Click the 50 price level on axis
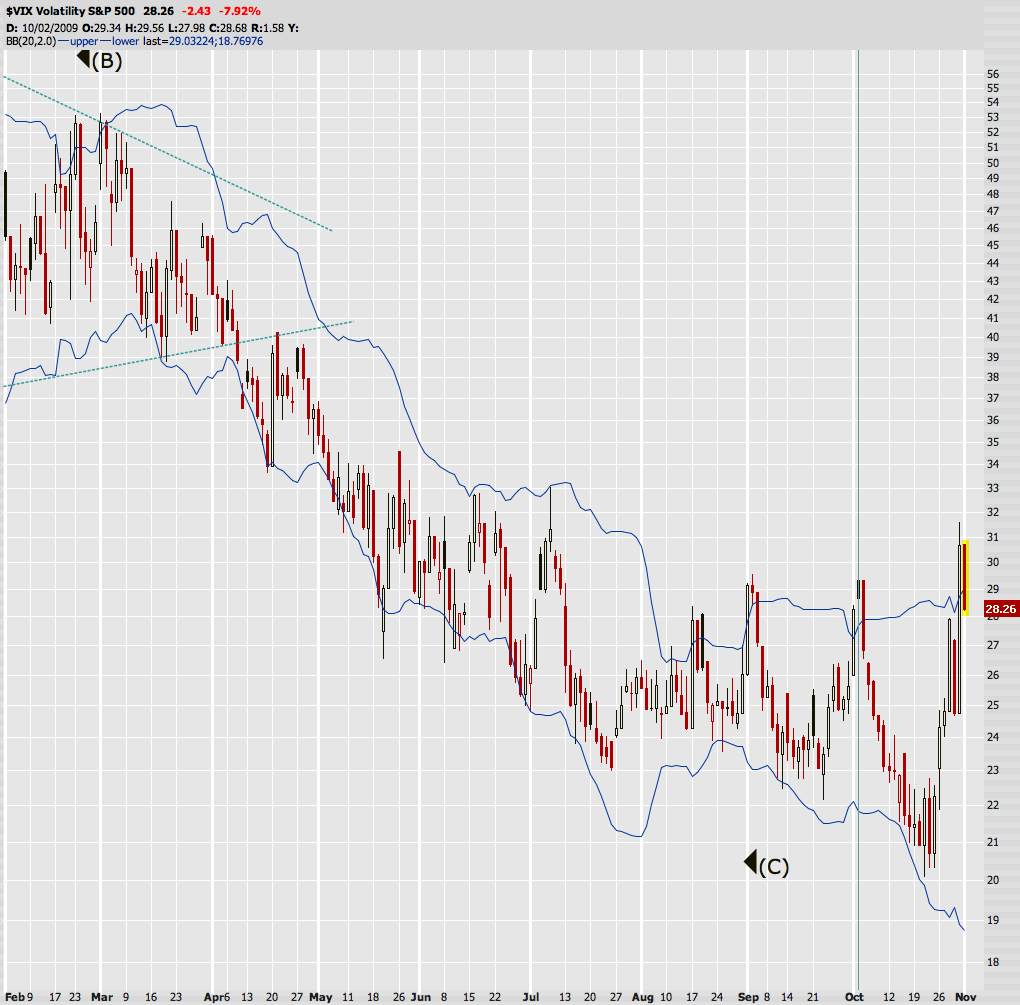The width and height of the screenshot is (1020, 1005). [993, 163]
